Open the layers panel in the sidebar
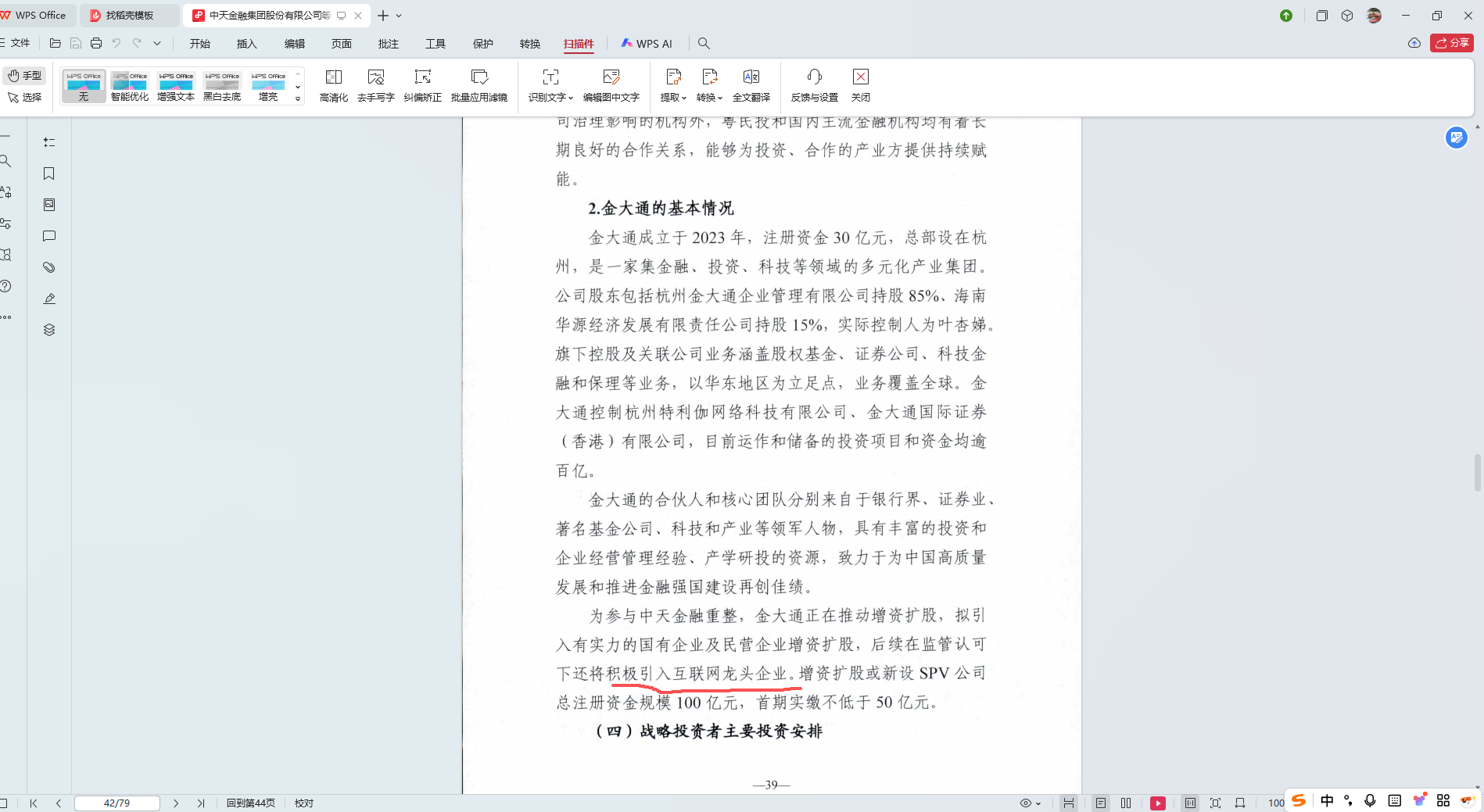This screenshot has height=812, width=1484. tap(49, 330)
